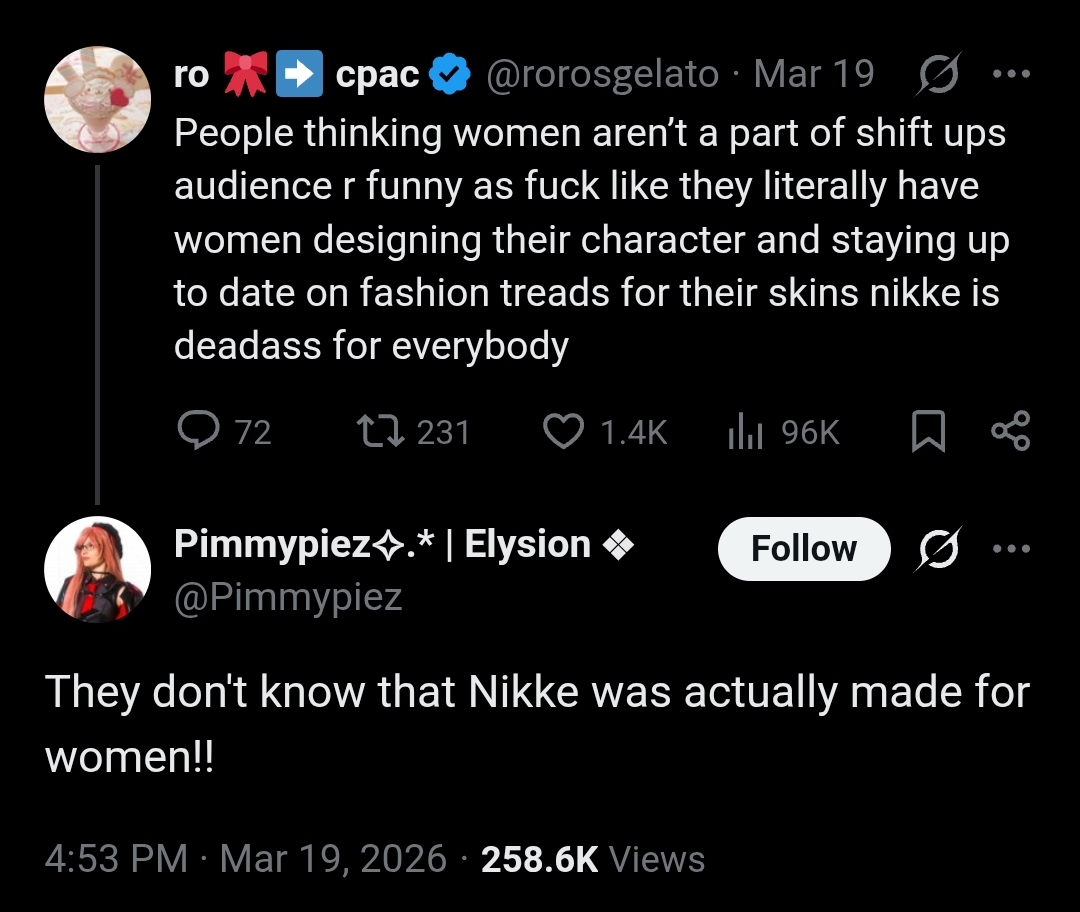Bookmark rorosgelato's post
Screen dimensions: 1080x912
pyautogui.click(x=928, y=431)
